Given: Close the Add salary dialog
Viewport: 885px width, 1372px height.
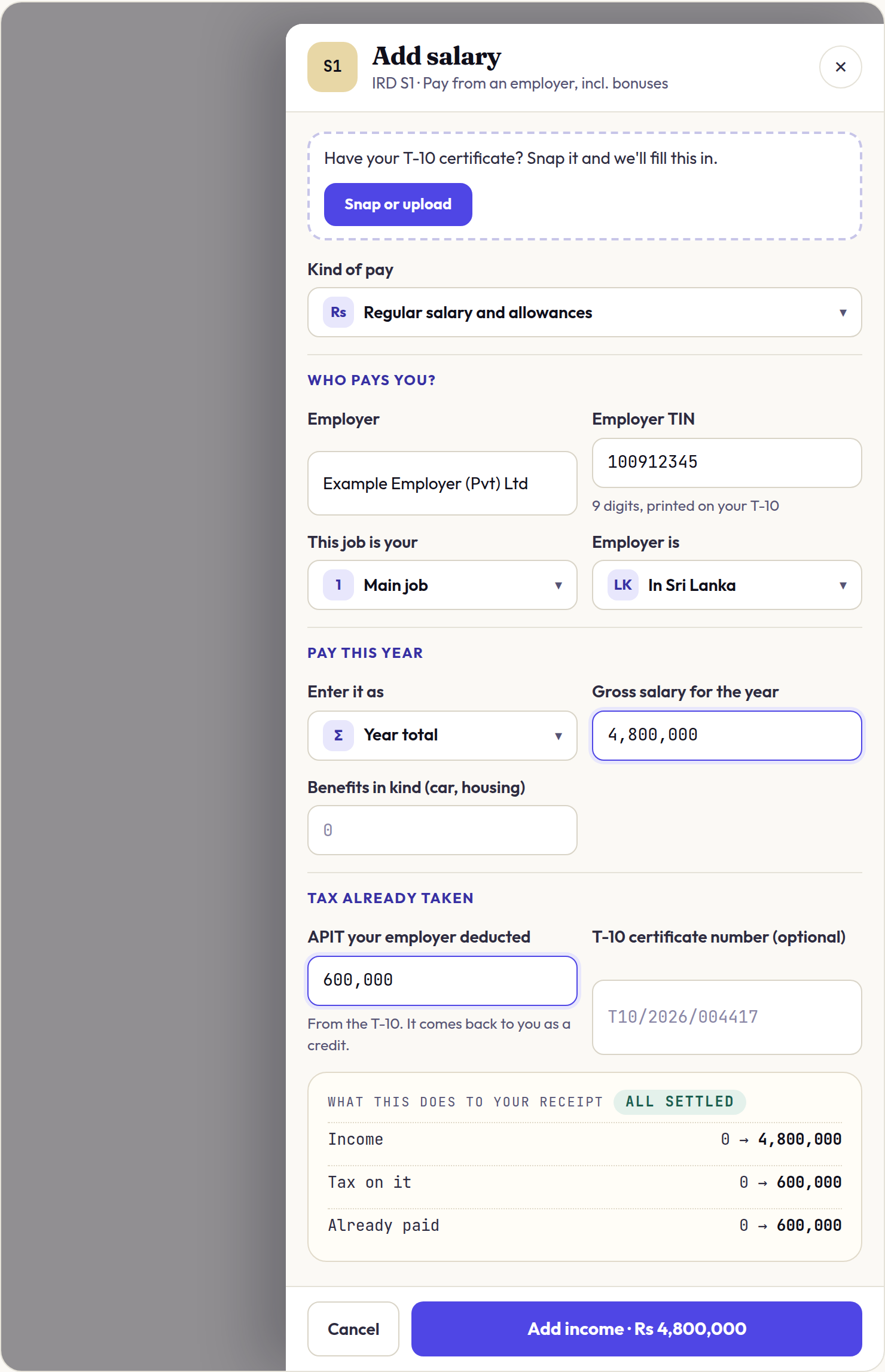Looking at the screenshot, I should coord(840,67).
